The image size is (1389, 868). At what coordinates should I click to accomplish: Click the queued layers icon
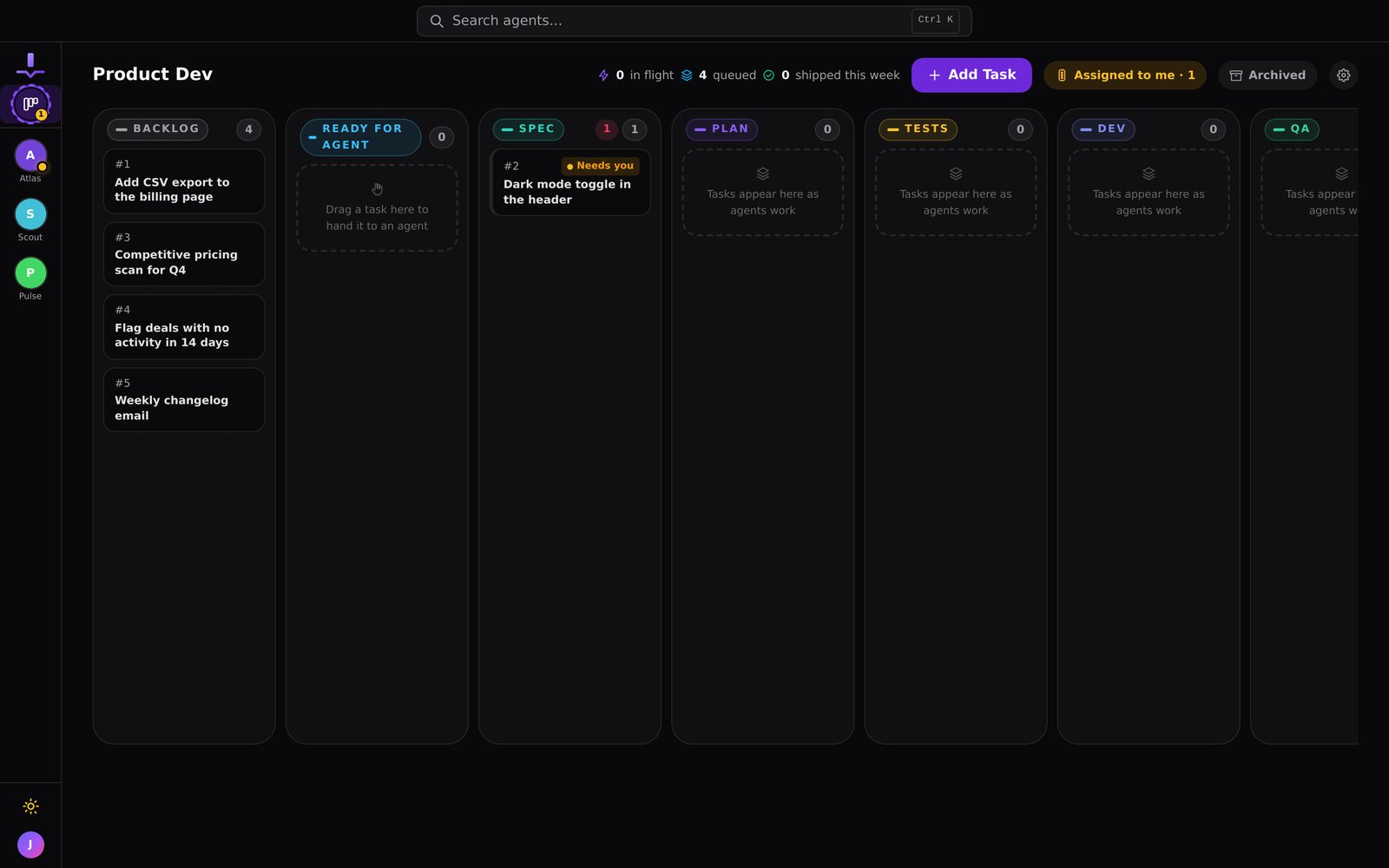pyautogui.click(x=687, y=76)
